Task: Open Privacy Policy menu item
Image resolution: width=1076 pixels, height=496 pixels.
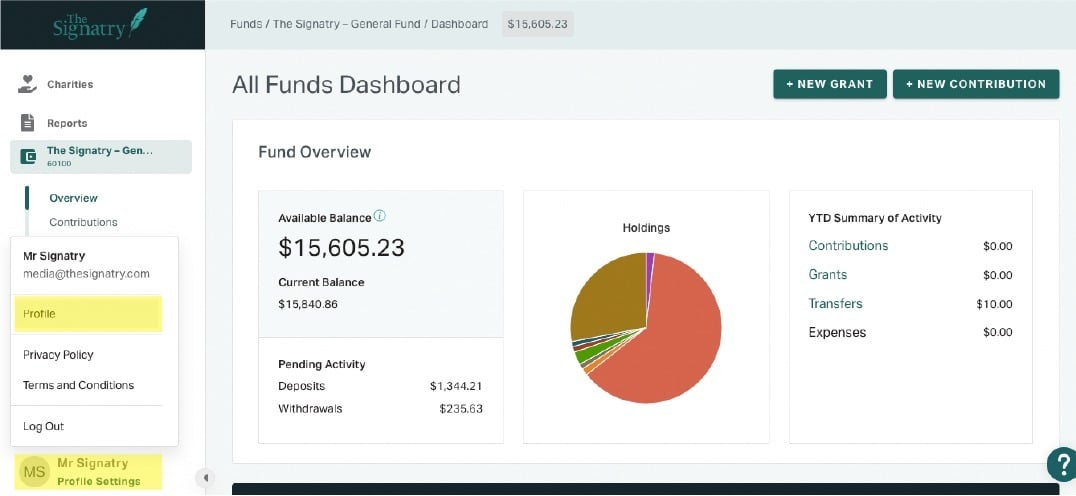Action: pyautogui.click(x=58, y=355)
